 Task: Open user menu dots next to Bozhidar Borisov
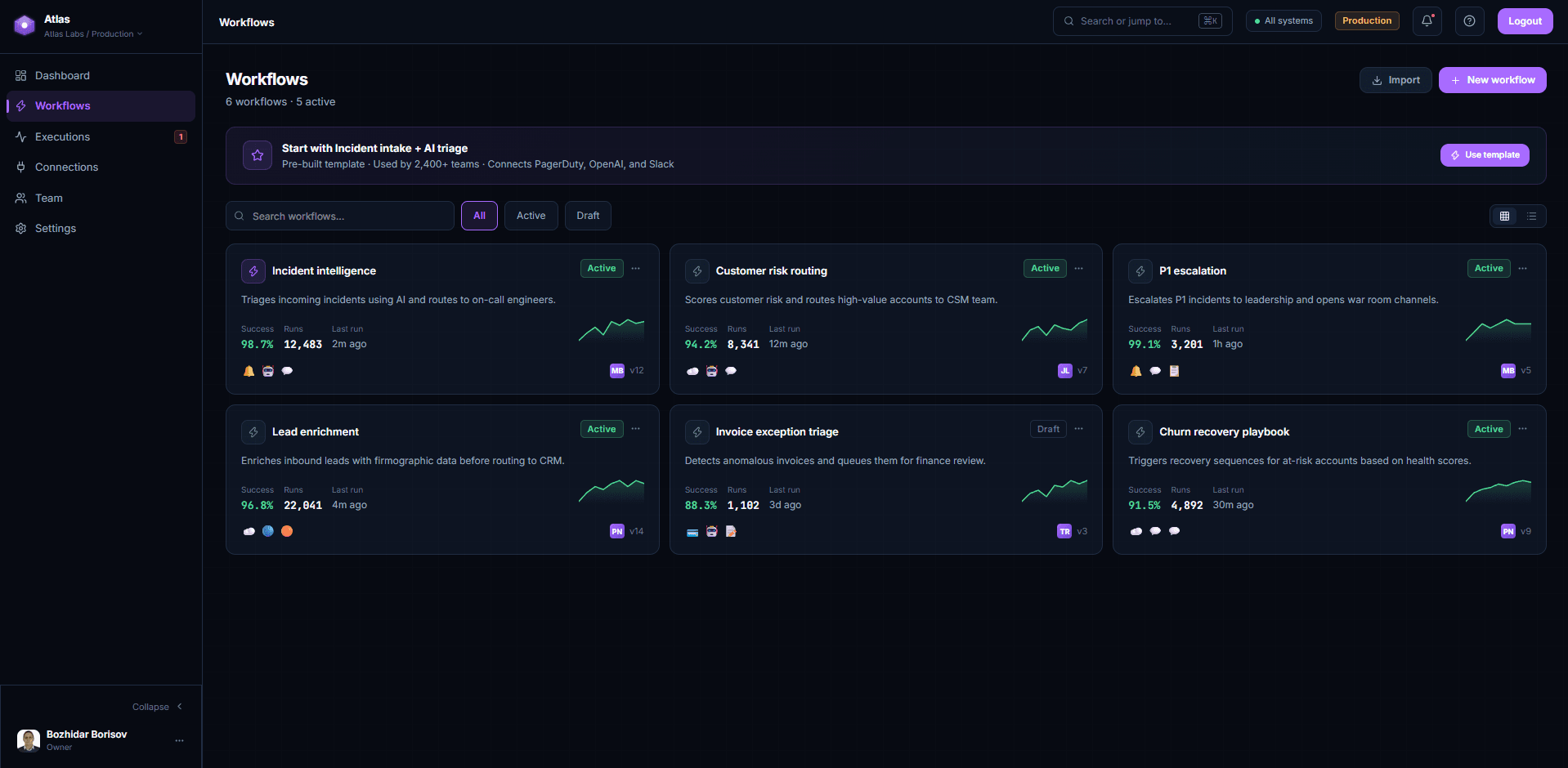click(x=180, y=741)
